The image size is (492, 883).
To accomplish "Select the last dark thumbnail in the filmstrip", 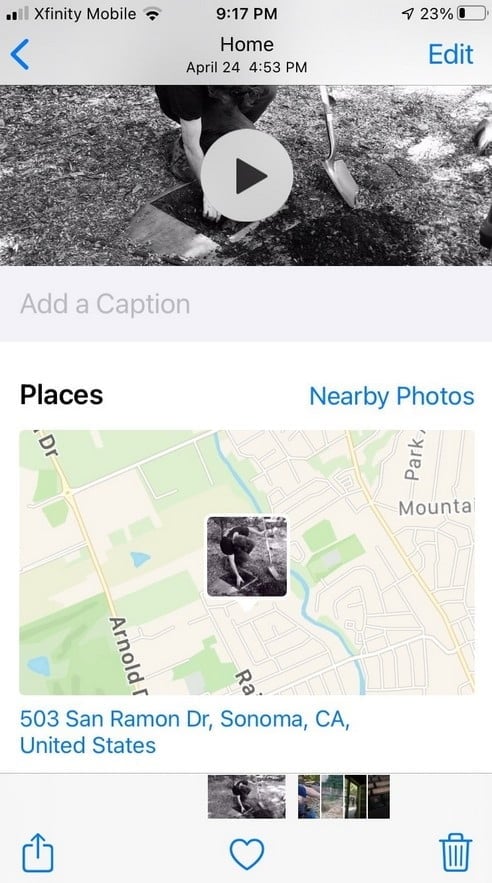I will [379, 796].
